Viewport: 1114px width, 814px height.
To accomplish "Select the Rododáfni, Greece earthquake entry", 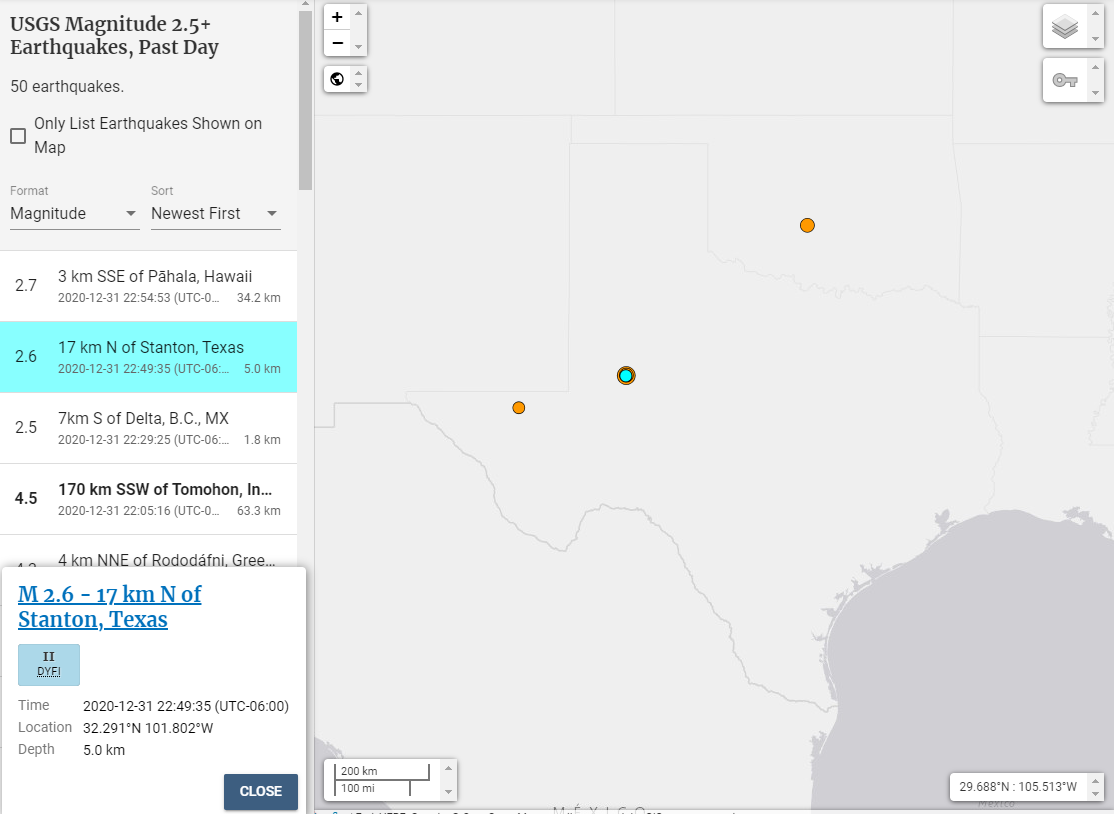I will coord(148,551).
